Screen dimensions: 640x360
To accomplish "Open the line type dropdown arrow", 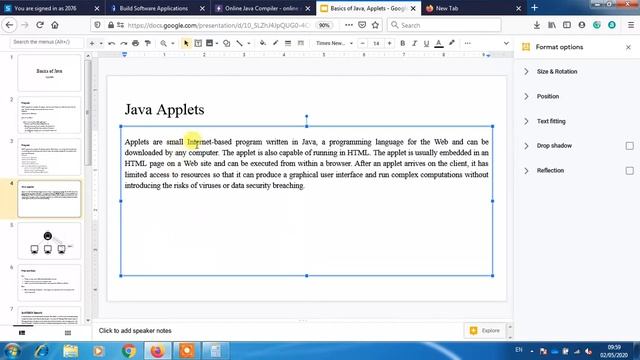I will [x=249, y=43].
